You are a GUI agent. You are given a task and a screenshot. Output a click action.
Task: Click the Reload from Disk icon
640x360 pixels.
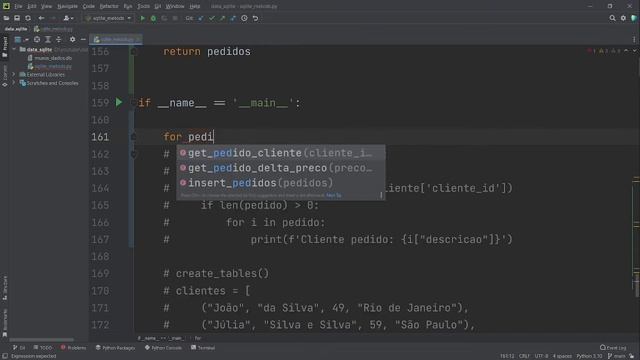[x=28, y=18]
